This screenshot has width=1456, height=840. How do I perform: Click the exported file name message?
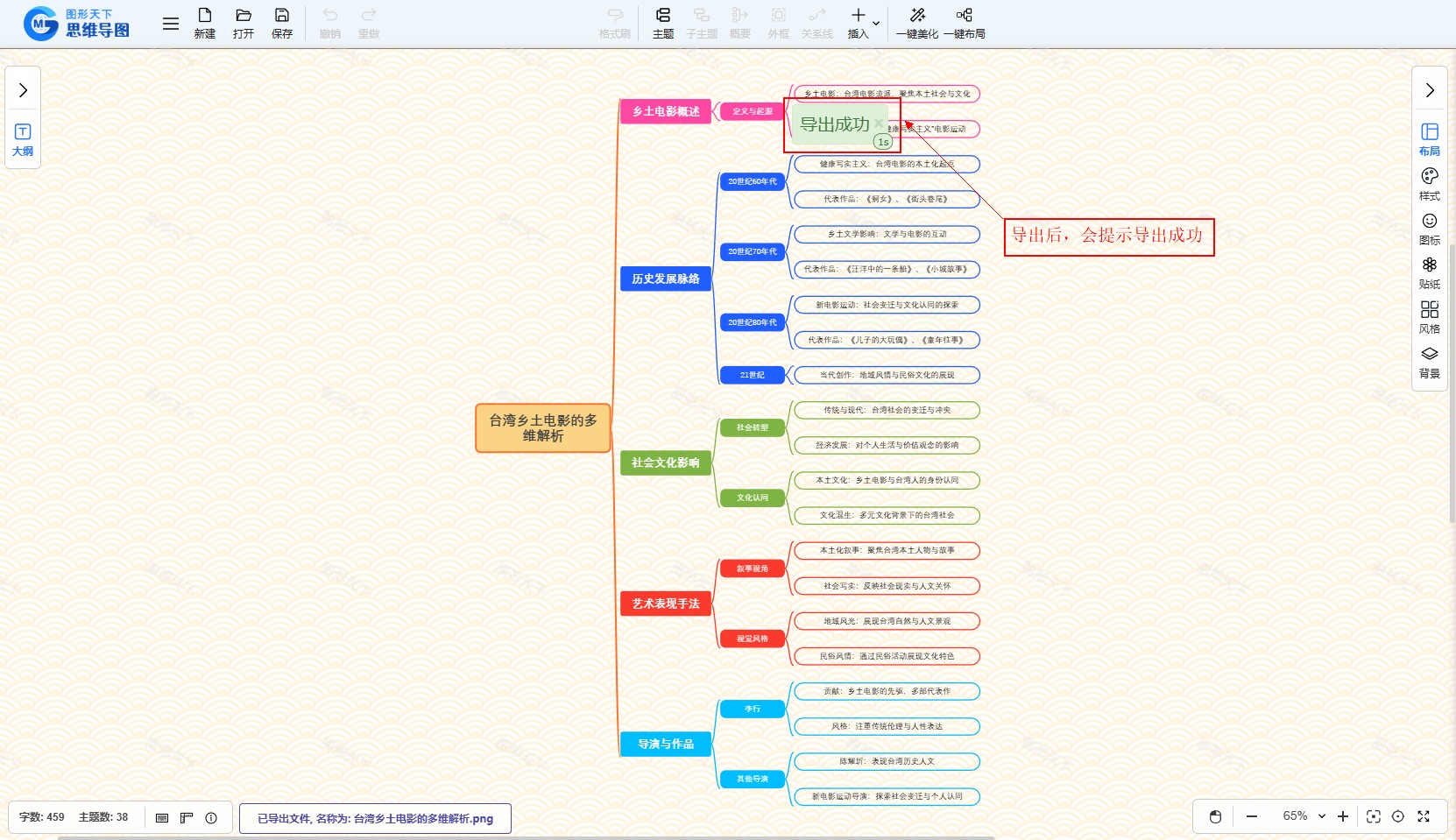point(375,818)
